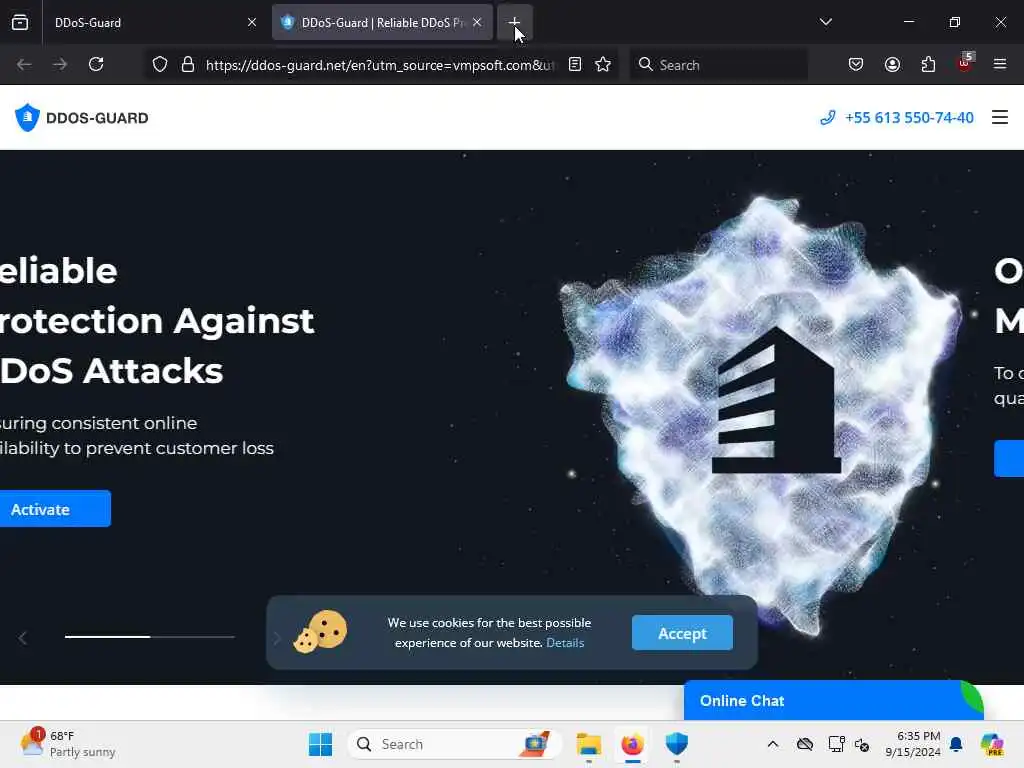This screenshot has height=768, width=1024.
Task: Save page to Pocket
Action: pos(856,65)
